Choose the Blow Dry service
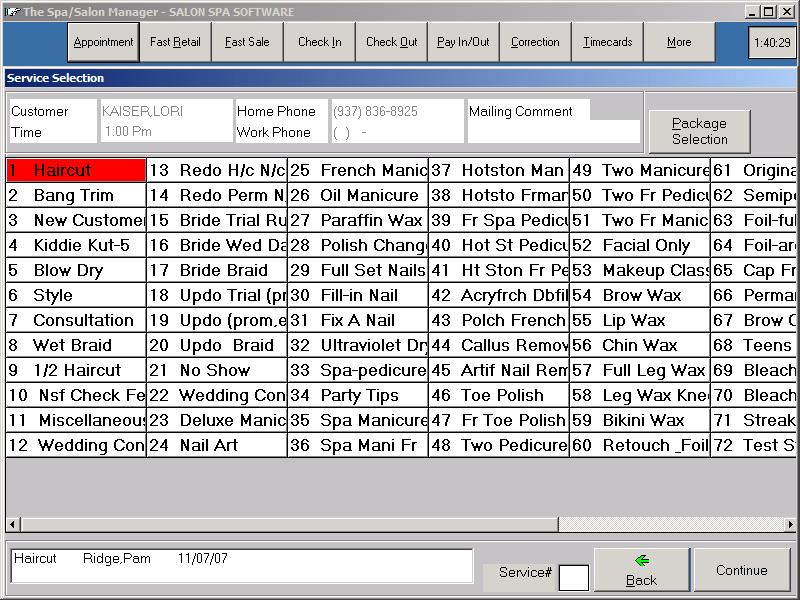The height and width of the screenshot is (600, 800). click(76, 271)
